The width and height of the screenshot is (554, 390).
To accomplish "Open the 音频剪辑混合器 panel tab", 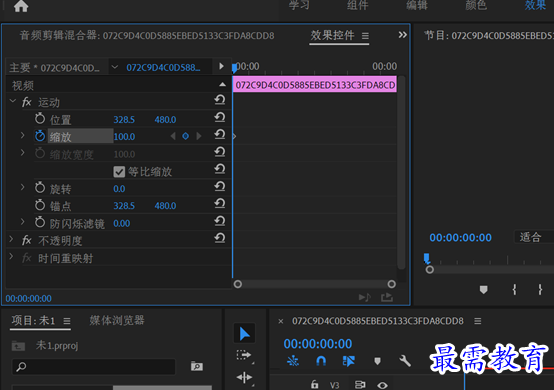I will pos(147,36).
